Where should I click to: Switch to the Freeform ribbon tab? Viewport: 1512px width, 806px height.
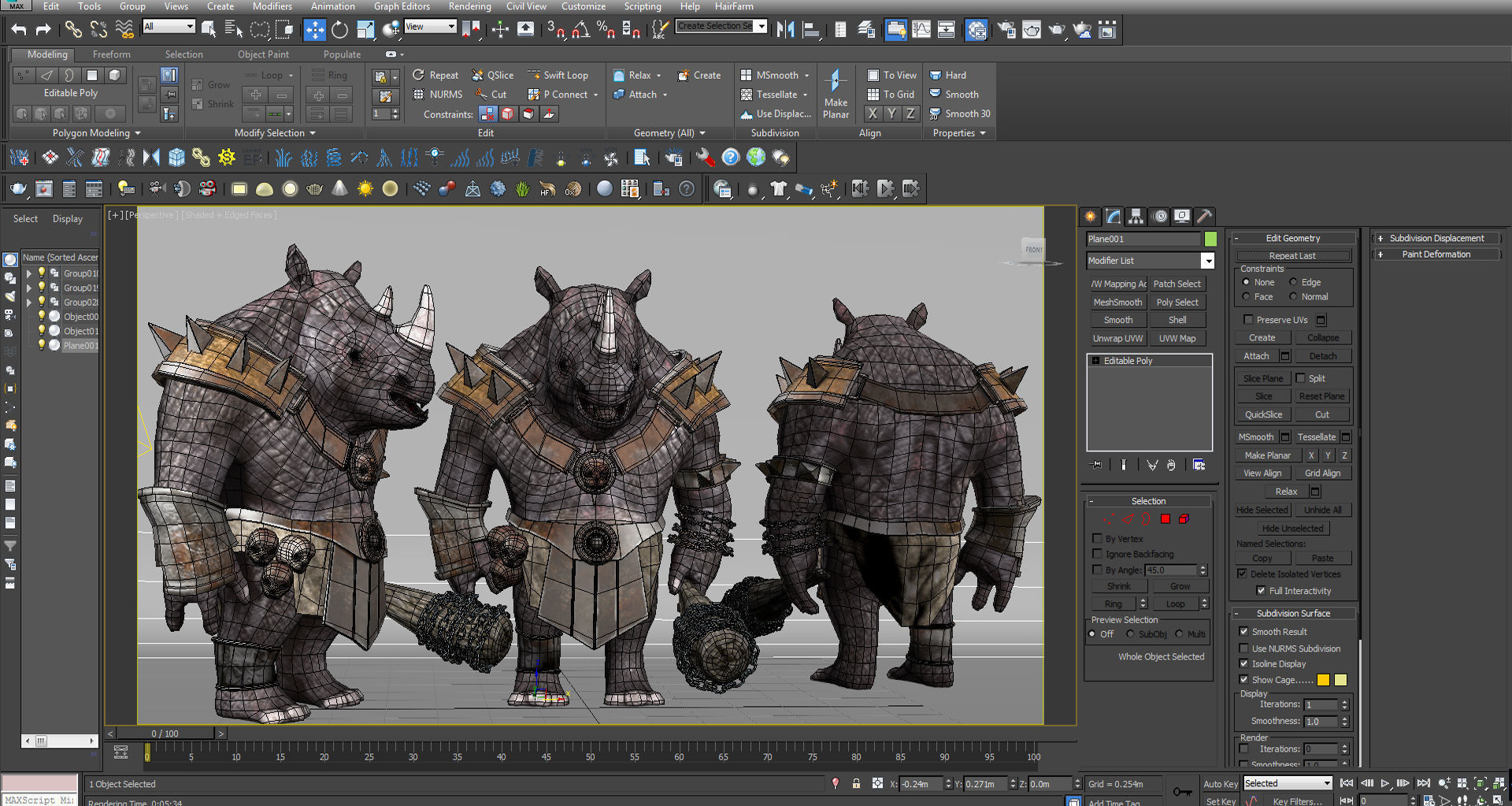pos(112,54)
